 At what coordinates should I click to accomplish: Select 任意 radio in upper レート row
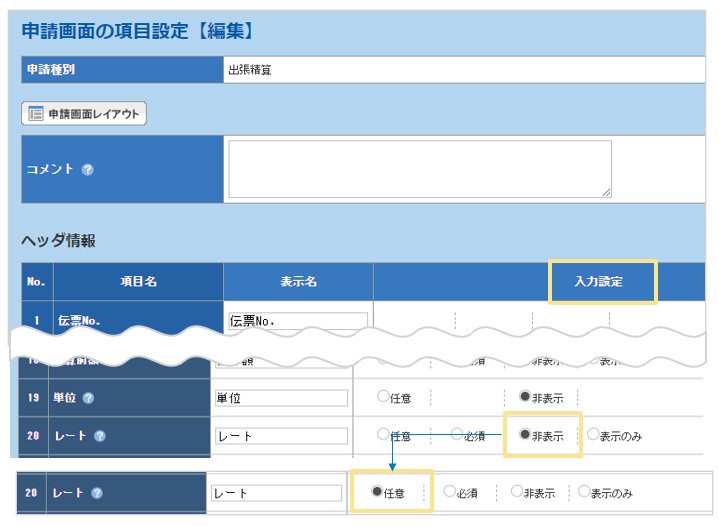[383, 434]
